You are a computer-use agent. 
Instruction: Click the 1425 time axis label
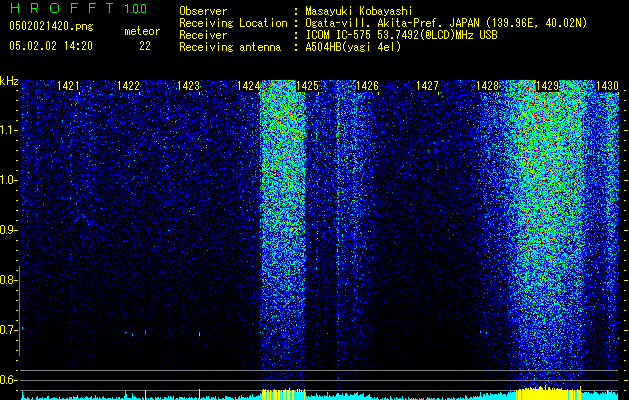307,86
